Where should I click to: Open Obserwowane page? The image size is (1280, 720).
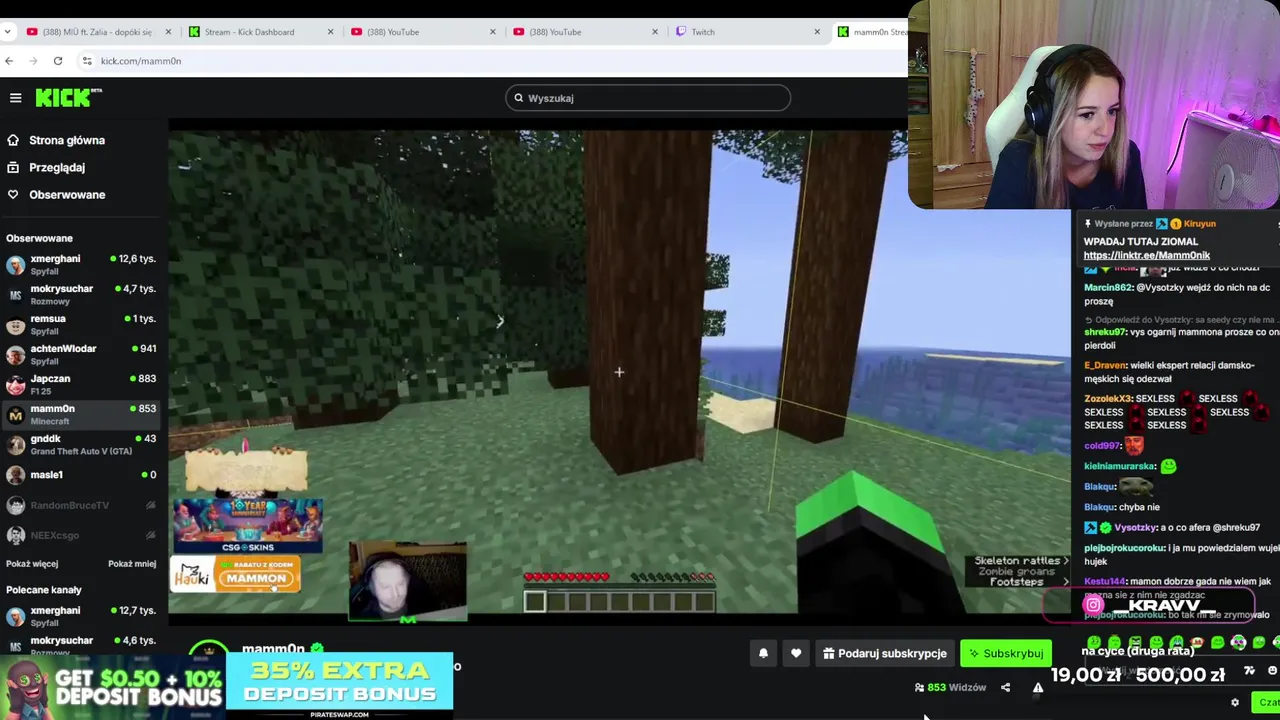[x=67, y=194]
